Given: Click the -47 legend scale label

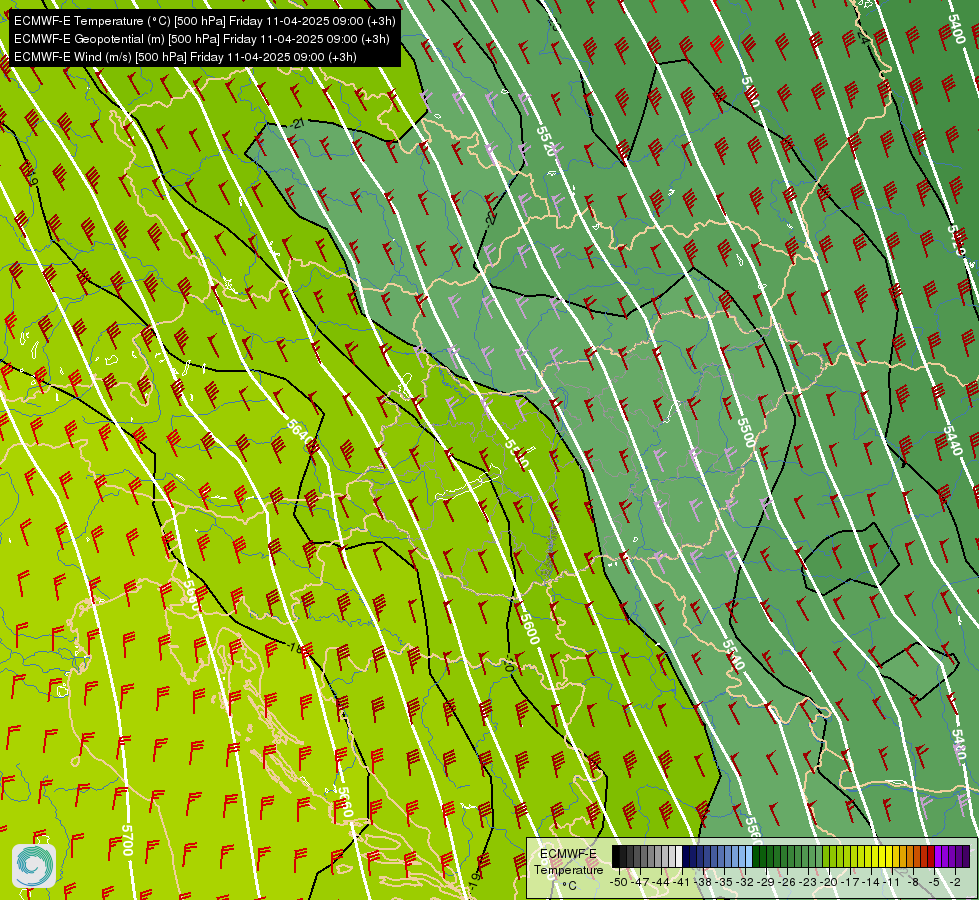Looking at the screenshot, I should coord(640,883).
